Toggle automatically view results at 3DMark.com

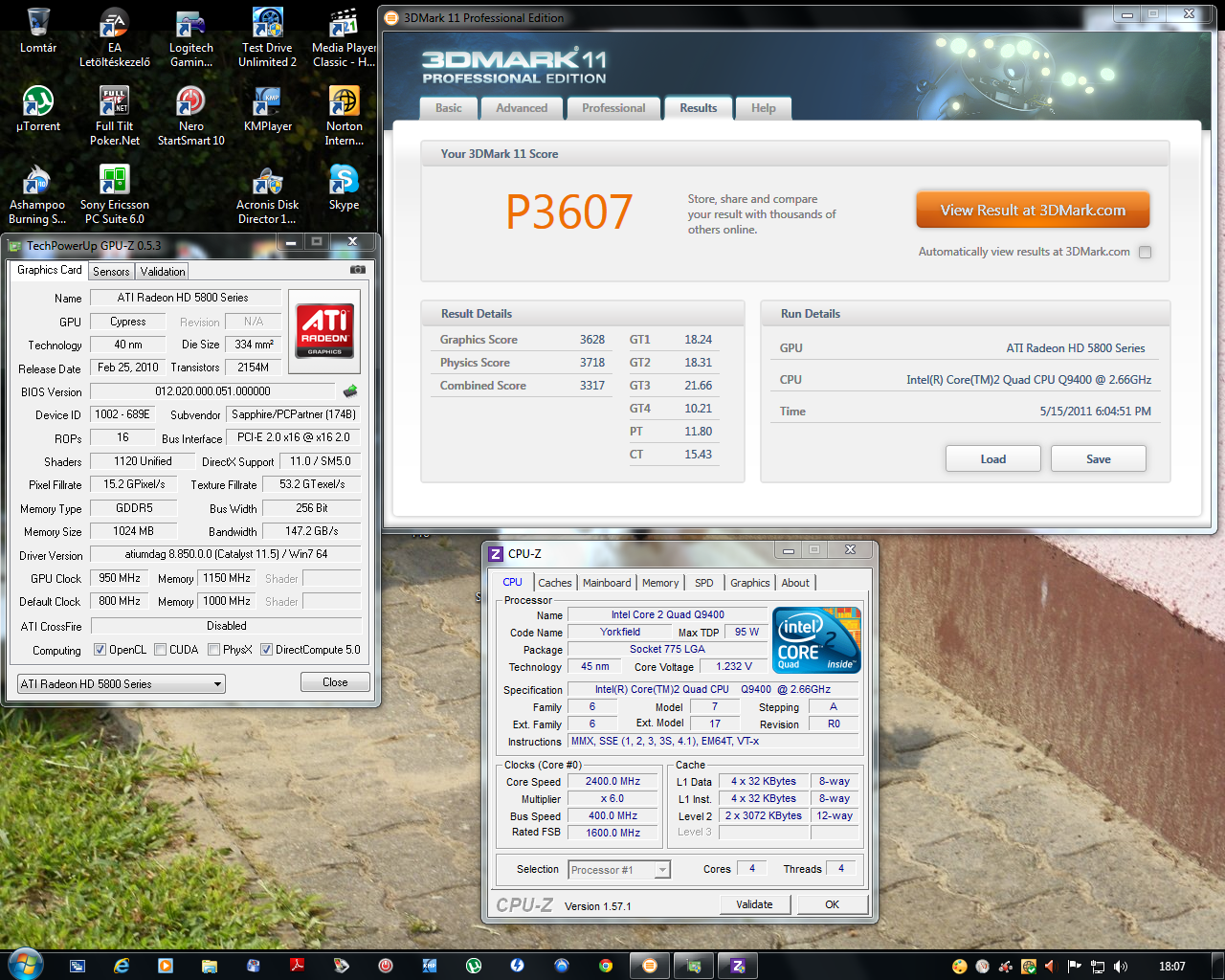(1146, 253)
